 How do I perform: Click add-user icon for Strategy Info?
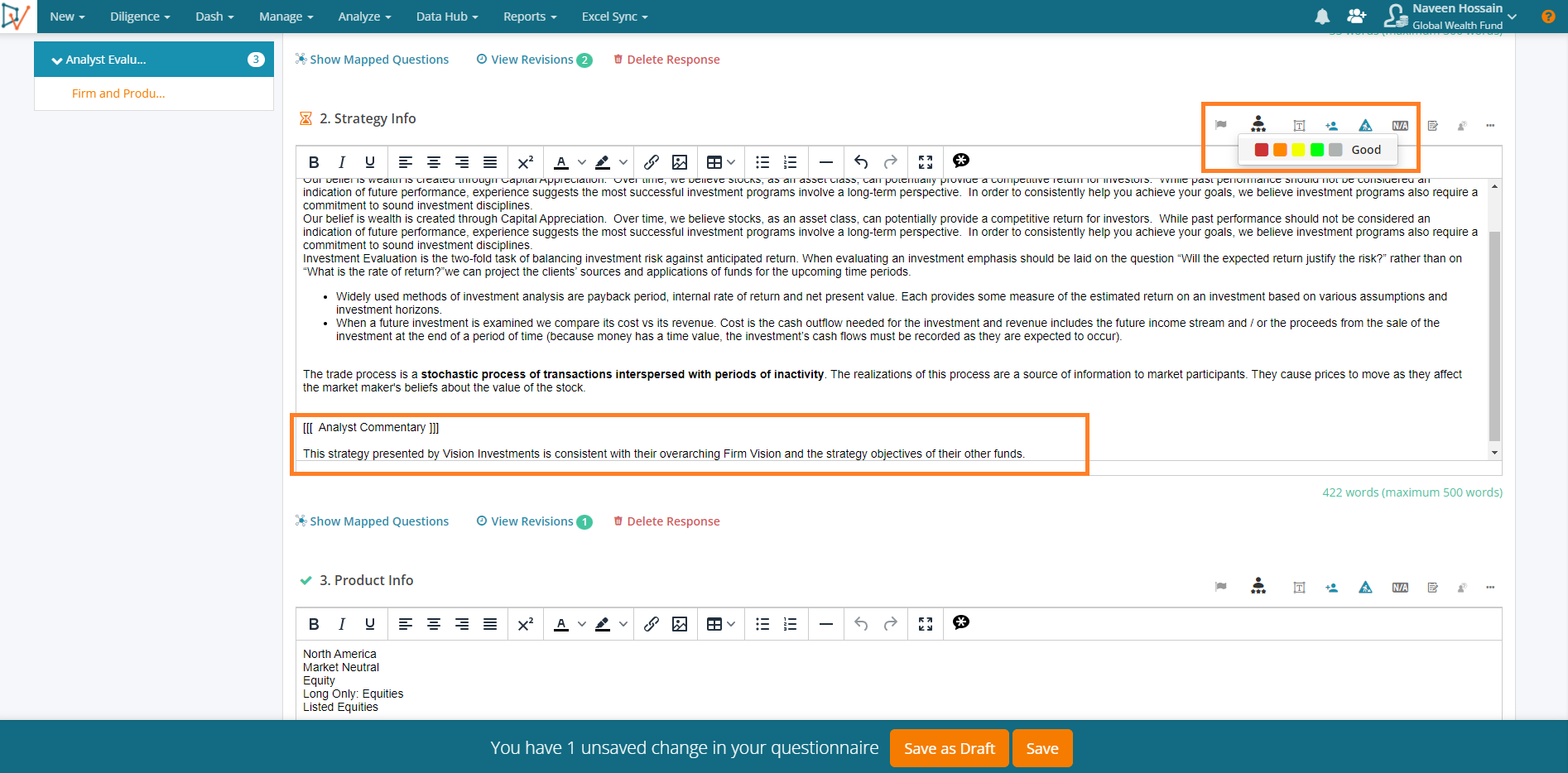[x=1331, y=126]
